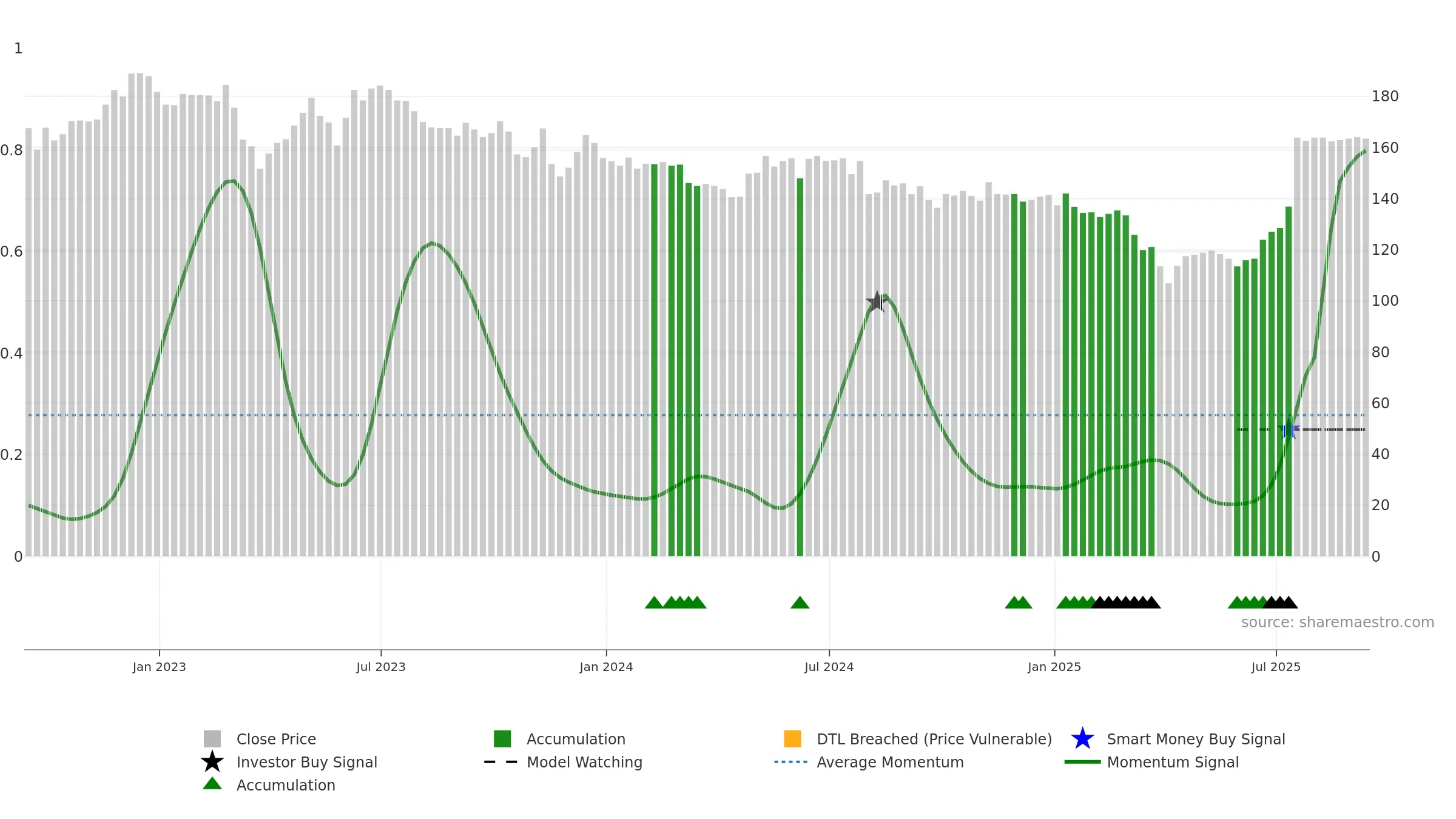Click the orange DTL Breached swatch
1456x819 pixels.
[792, 739]
